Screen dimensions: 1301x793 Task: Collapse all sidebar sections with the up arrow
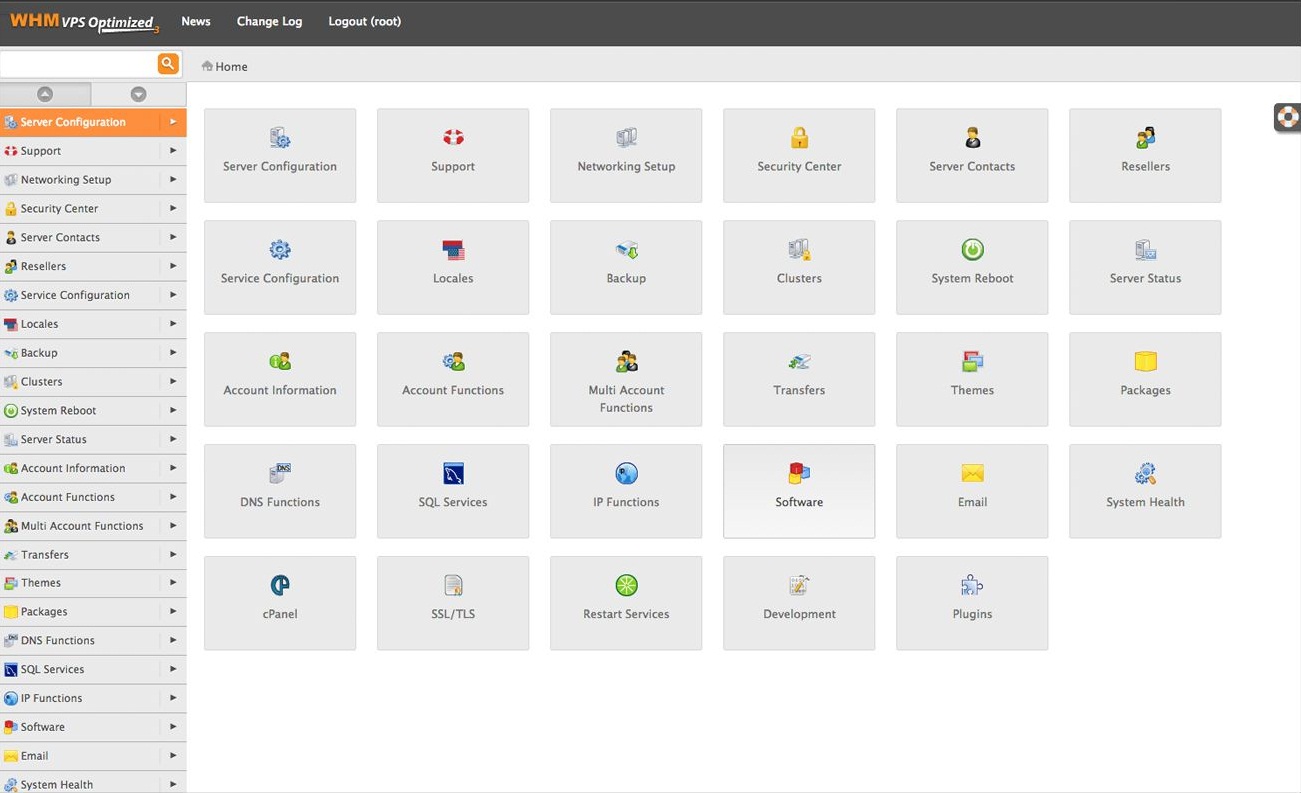pos(46,93)
